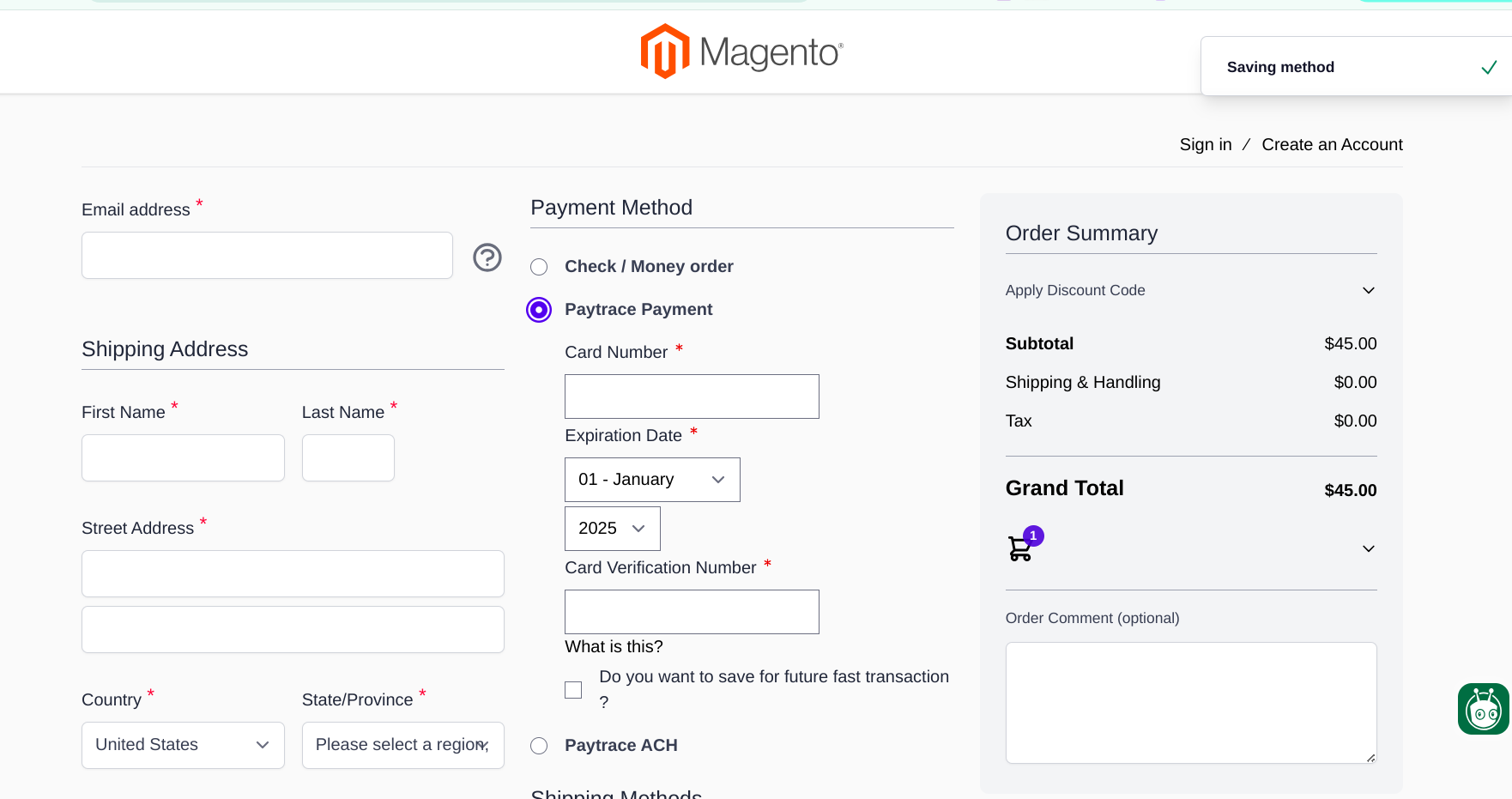Screen dimensions: 1512x799
Task: Expand the Apply Discount Code section
Action: [1368, 290]
